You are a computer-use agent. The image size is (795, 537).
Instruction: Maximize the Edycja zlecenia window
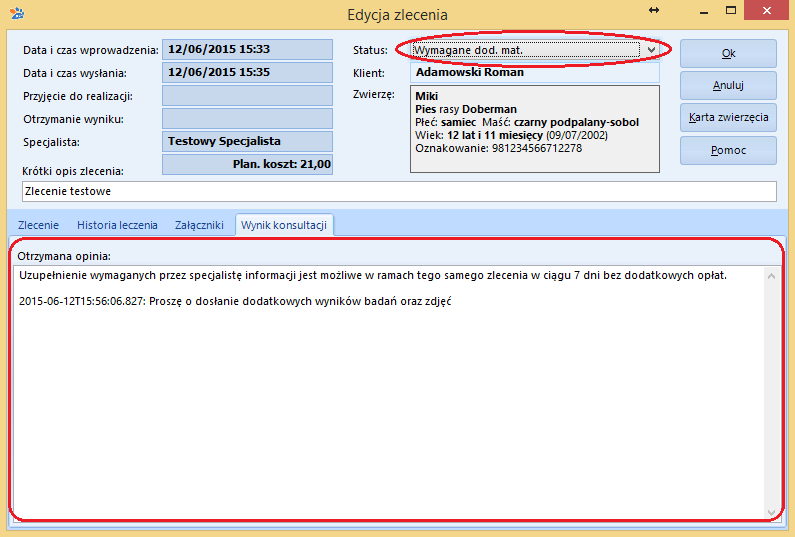tap(731, 11)
